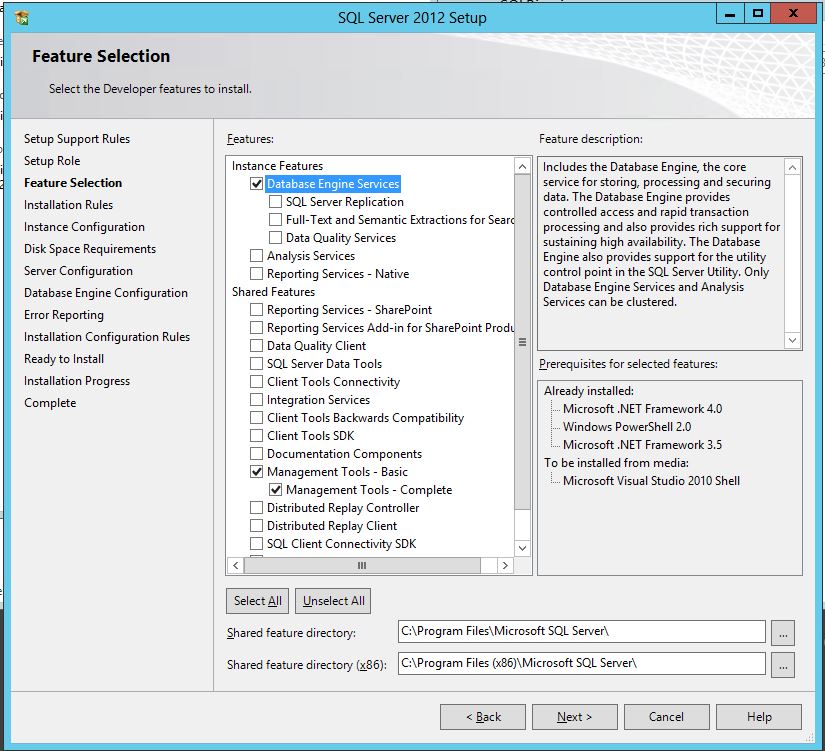This screenshot has width=825, height=751.
Task: Go back with the Back button
Action: click(x=482, y=717)
